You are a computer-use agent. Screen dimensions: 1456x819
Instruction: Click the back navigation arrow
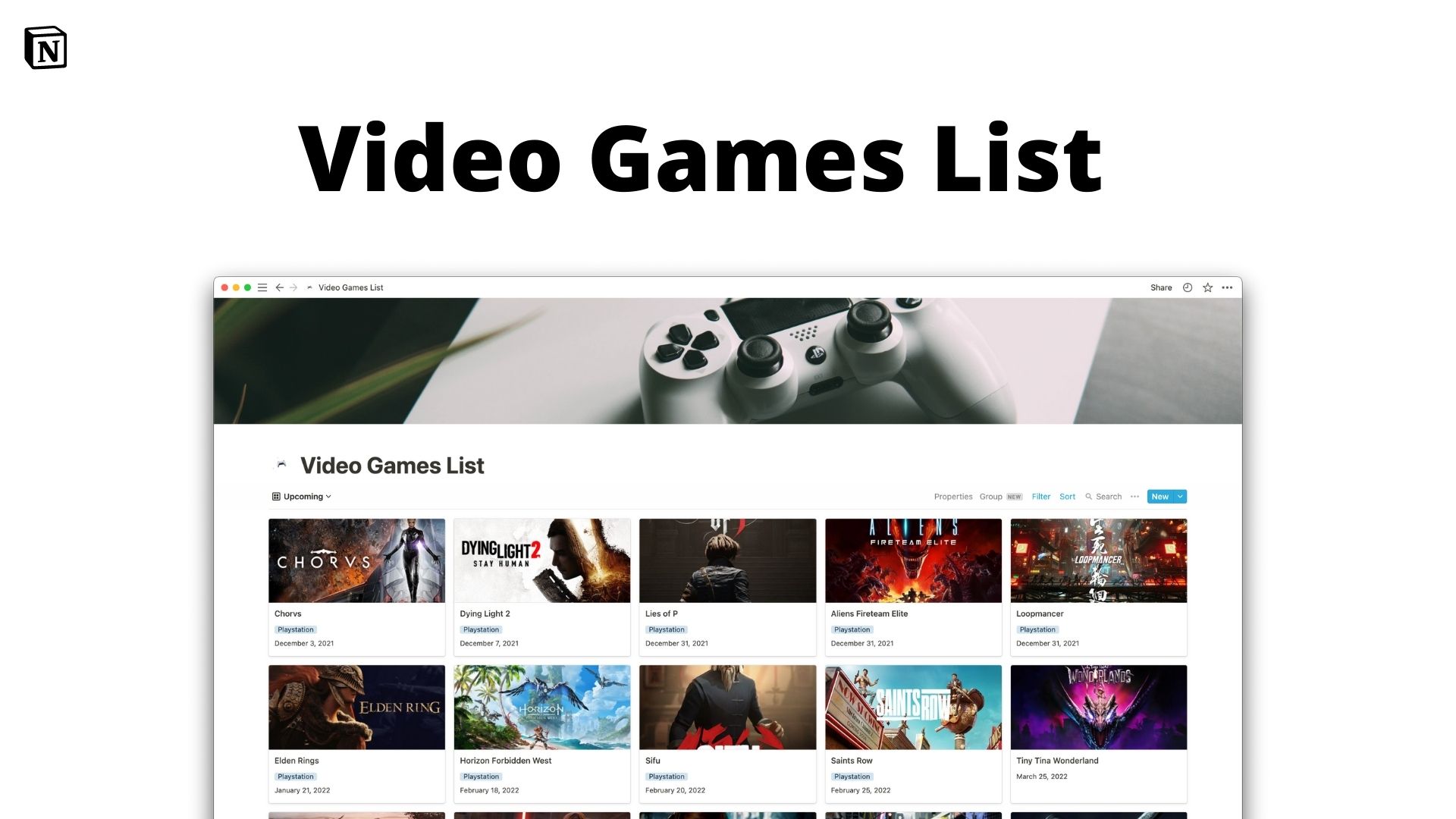click(x=279, y=288)
